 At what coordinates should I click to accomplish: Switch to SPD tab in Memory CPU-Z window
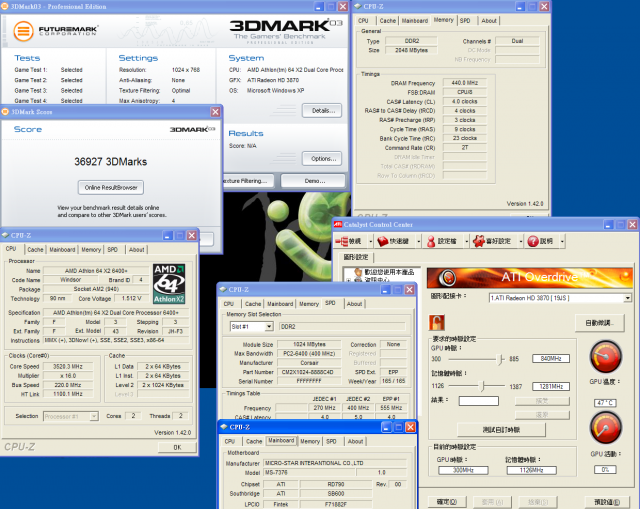pyautogui.click(x=464, y=20)
